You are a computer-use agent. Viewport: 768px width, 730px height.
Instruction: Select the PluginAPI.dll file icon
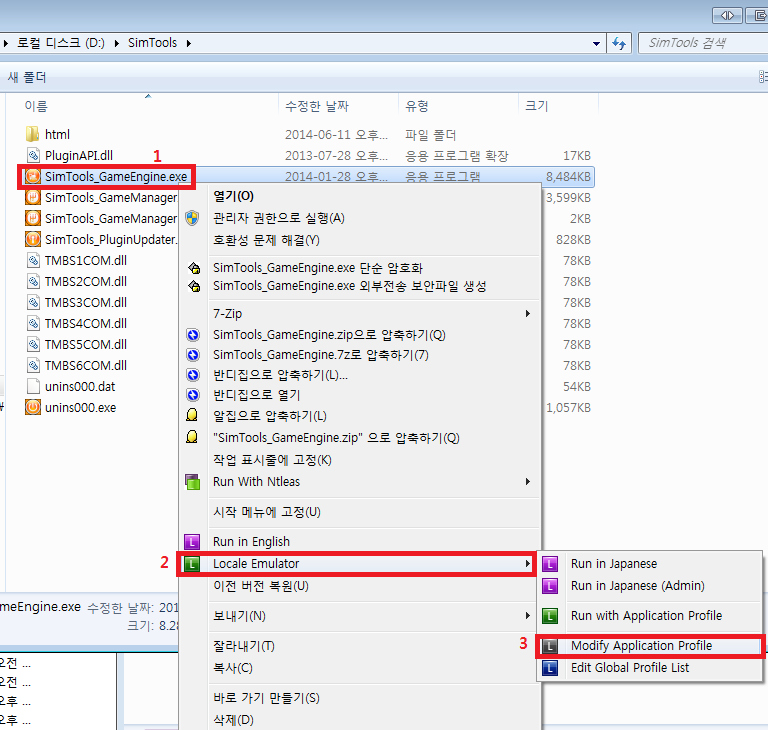click(x=33, y=155)
